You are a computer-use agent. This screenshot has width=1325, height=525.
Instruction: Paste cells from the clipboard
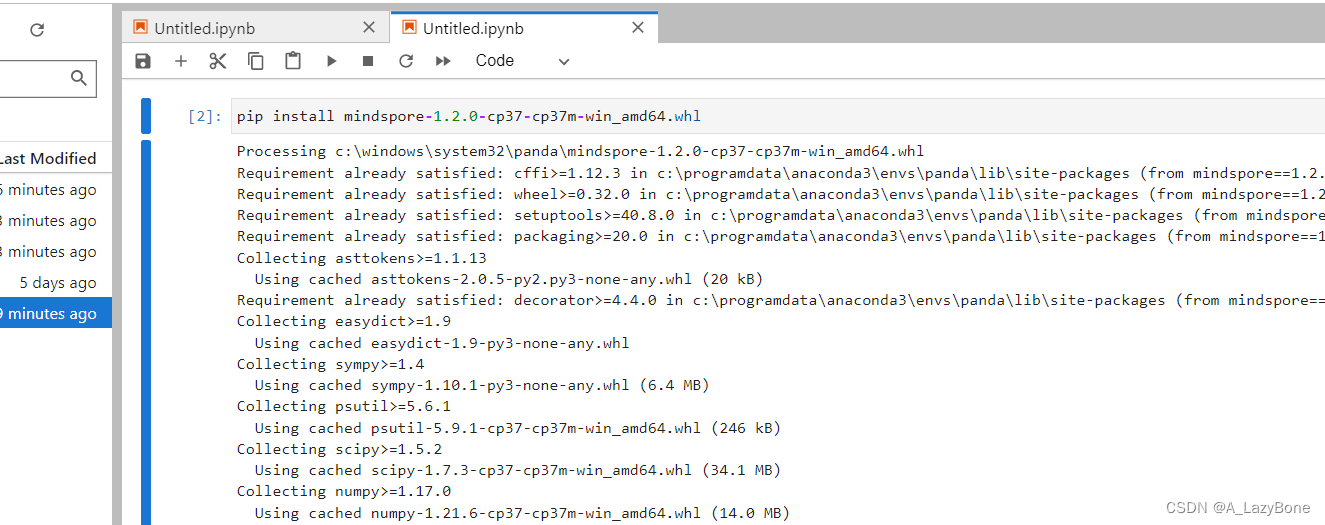[293, 61]
